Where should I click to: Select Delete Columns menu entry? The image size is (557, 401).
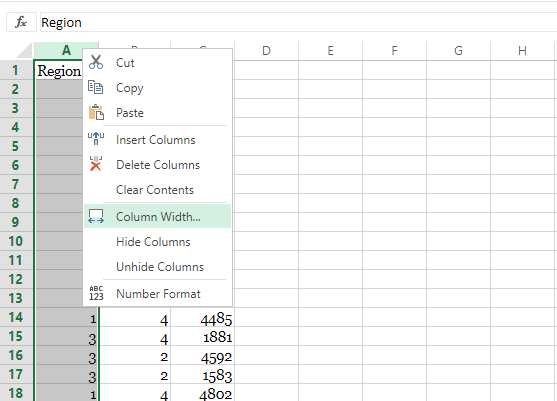tap(158, 165)
